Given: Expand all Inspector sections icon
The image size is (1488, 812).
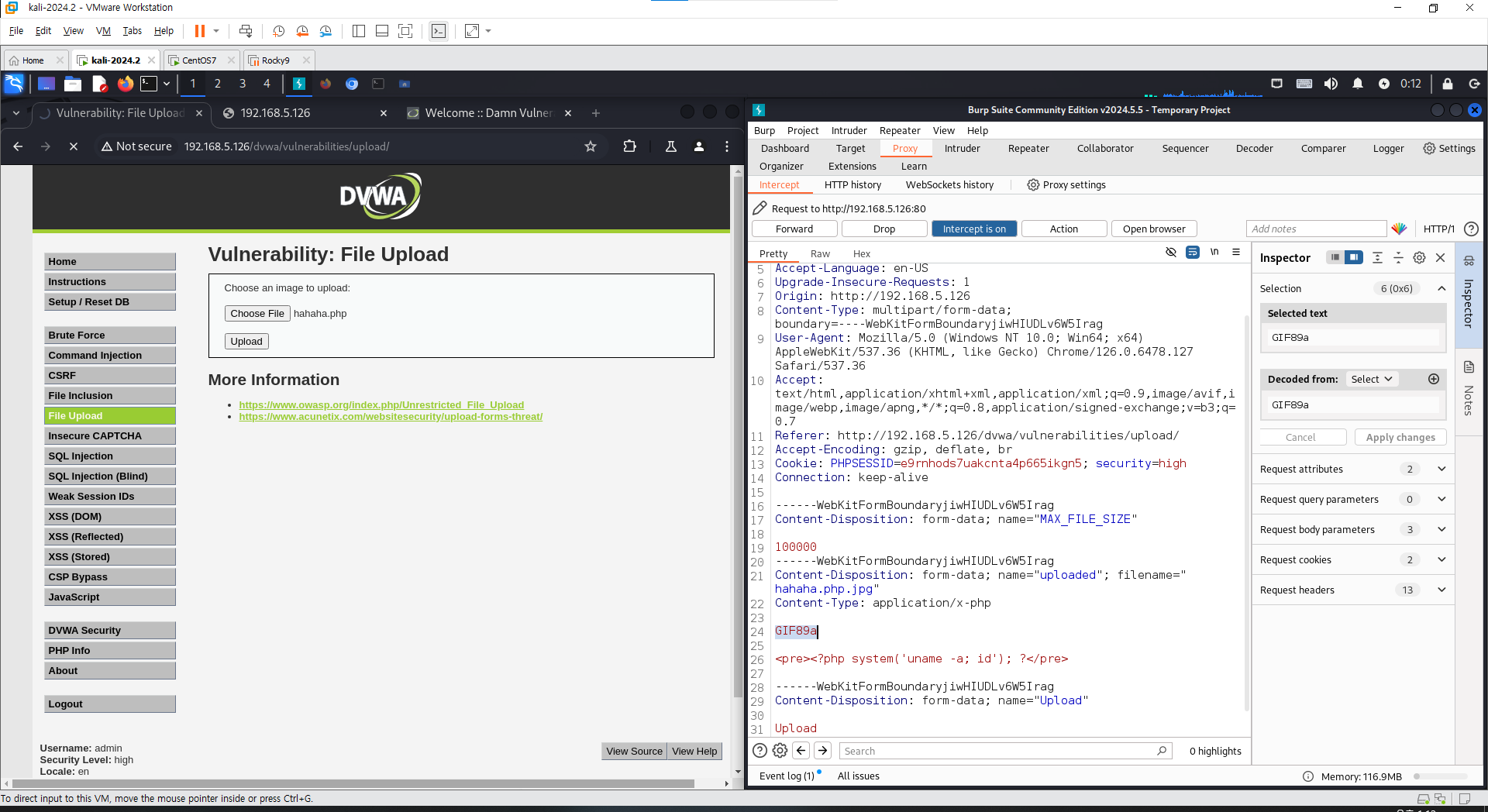Looking at the screenshot, I should 1377,258.
